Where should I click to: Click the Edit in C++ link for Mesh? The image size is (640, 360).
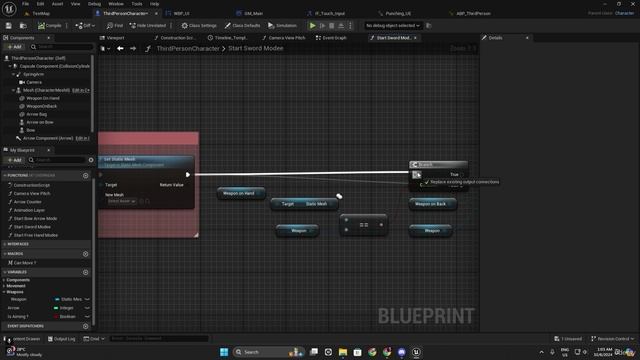(81, 90)
